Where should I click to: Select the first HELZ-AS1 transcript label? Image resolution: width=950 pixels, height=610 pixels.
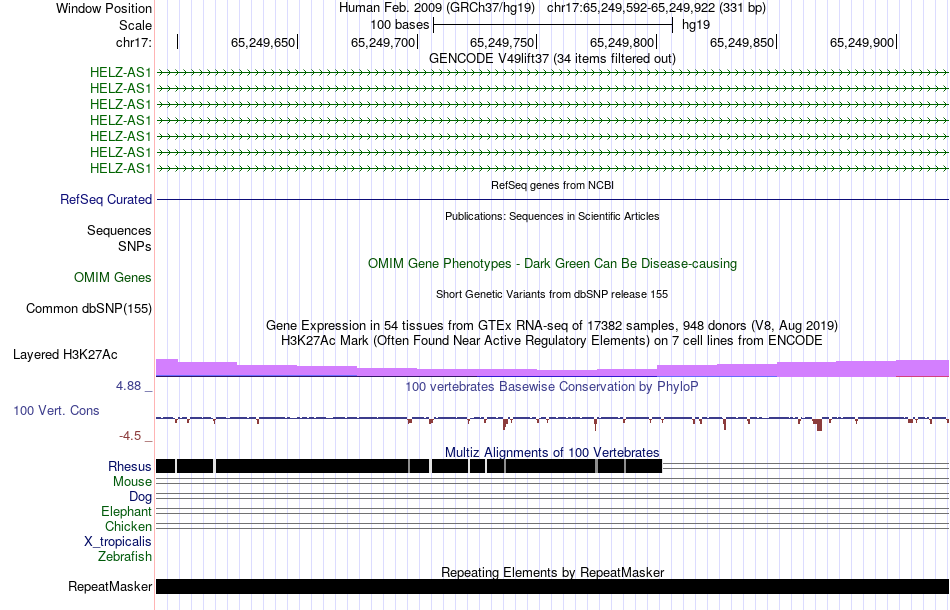pyautogui.click(x=121, y=73)
